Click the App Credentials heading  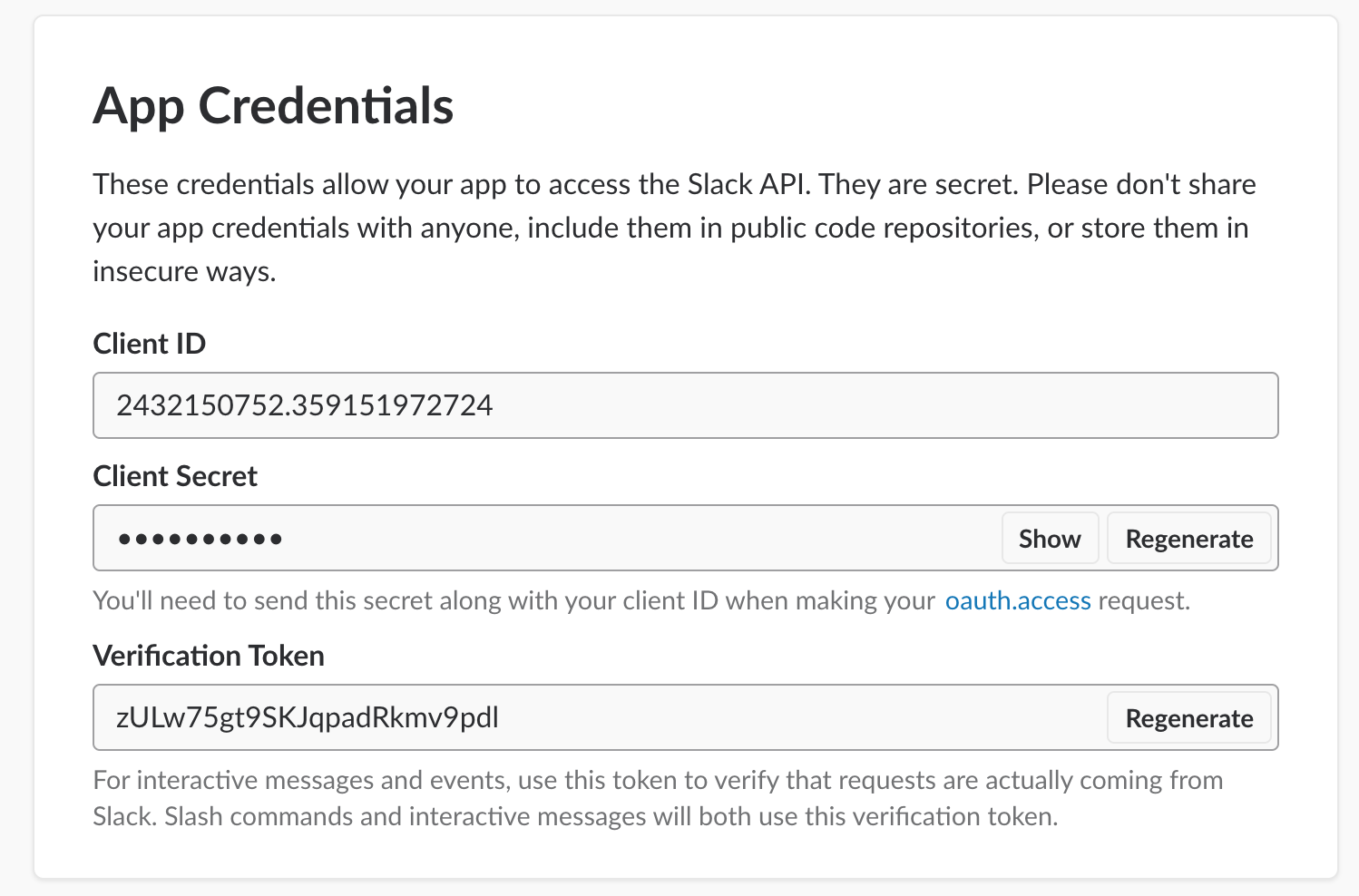(273, 106)
